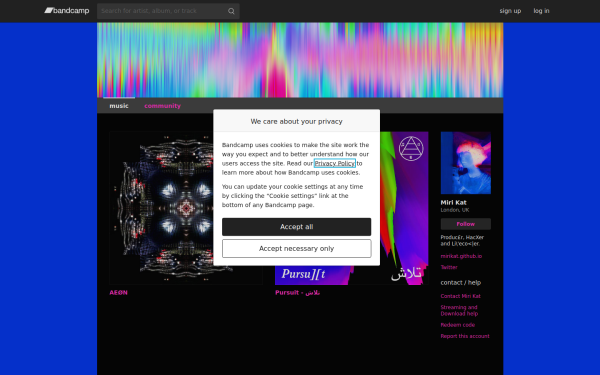Image resolution: width=600 pixels, height=375 pixels.
Task: View Miri Kat profile photo
Action: pos(465,163)
